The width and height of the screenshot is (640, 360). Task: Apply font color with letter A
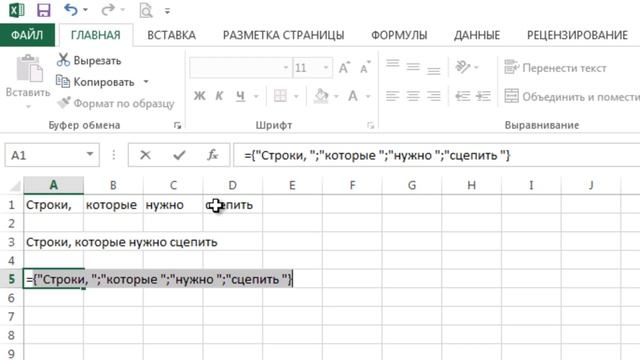(x=353, y=96)
